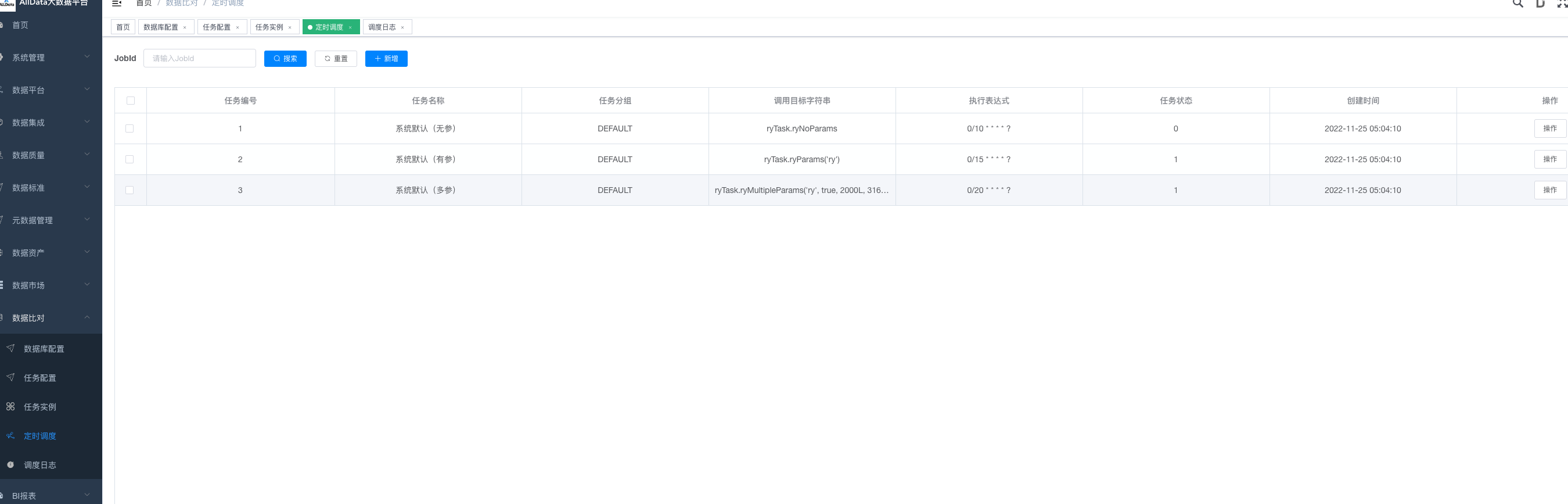Click the send icon beside 任务配置
Screen dimensions: 1568x504
pos(10,378)
